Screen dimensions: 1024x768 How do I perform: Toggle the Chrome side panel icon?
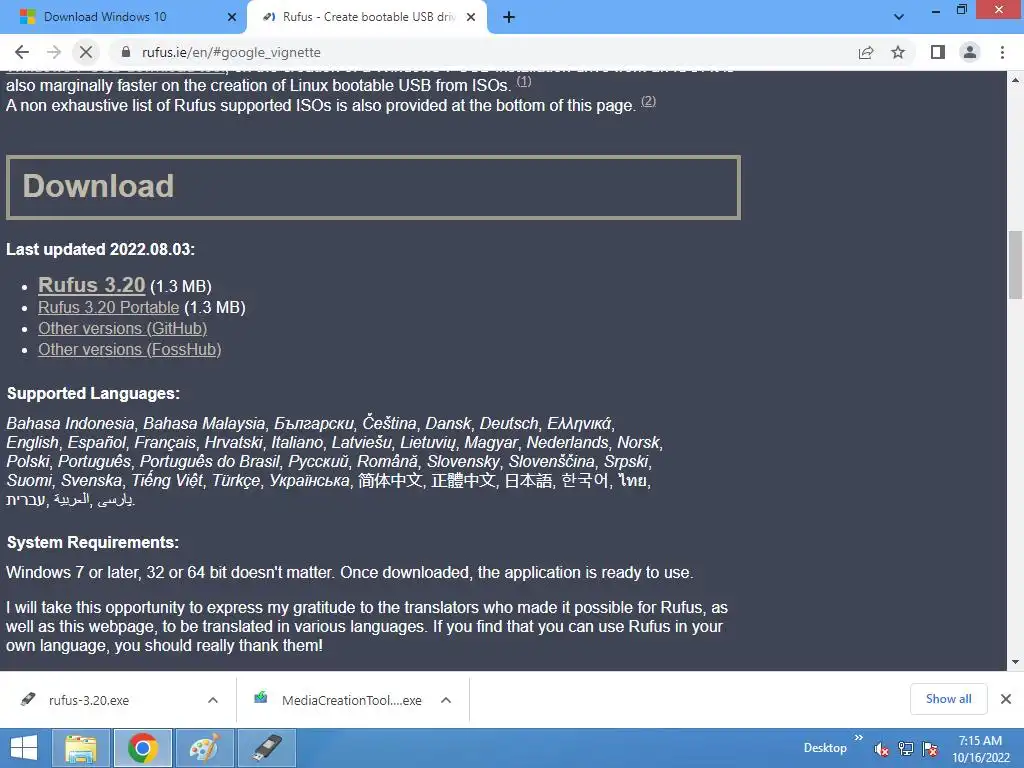coord(938,52)
